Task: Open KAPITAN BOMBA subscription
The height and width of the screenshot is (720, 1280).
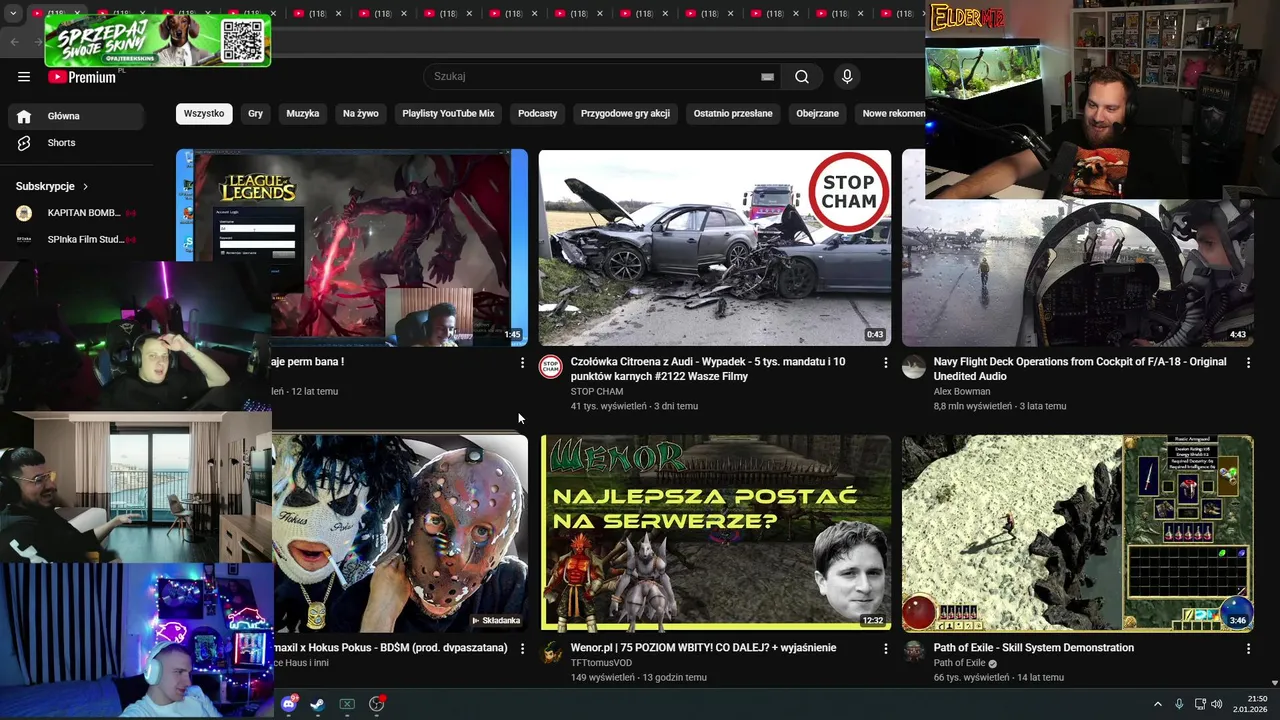Action: tap(76, 213)
